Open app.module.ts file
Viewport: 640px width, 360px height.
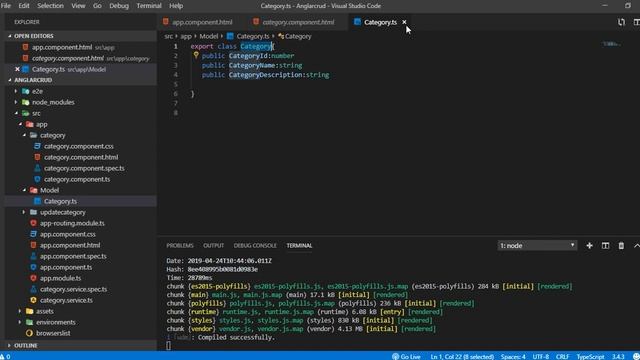60,278
